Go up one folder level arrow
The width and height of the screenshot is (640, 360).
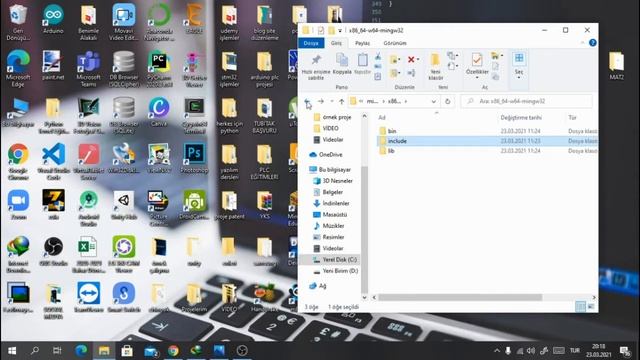tap(341, 101)
